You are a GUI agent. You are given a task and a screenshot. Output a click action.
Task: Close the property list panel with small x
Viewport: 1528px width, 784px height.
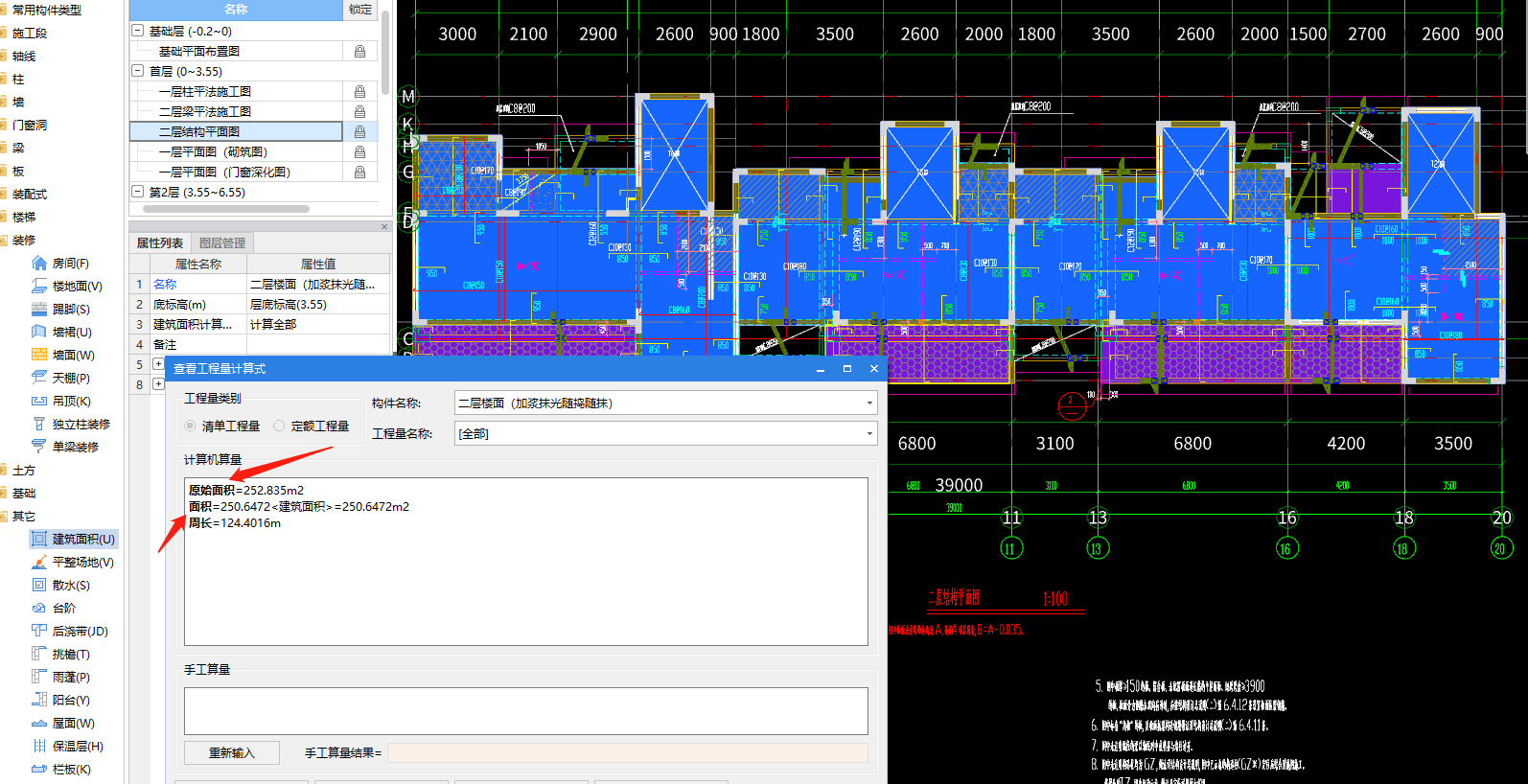click(384, 227)
